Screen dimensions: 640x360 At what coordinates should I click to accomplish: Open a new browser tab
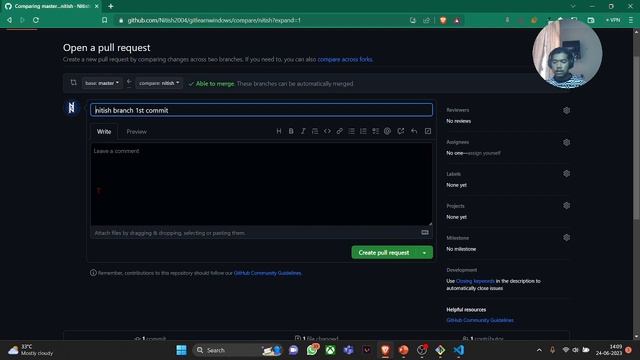click(x=111, y=6)
